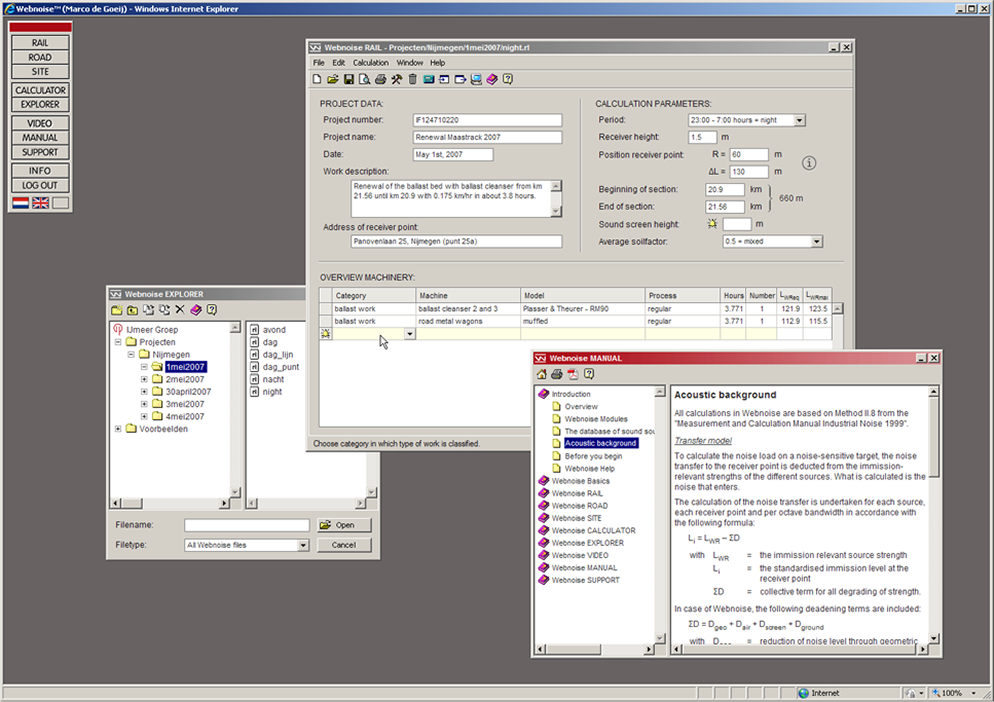Click info circle icon beside receiver position

pos(809,163)
